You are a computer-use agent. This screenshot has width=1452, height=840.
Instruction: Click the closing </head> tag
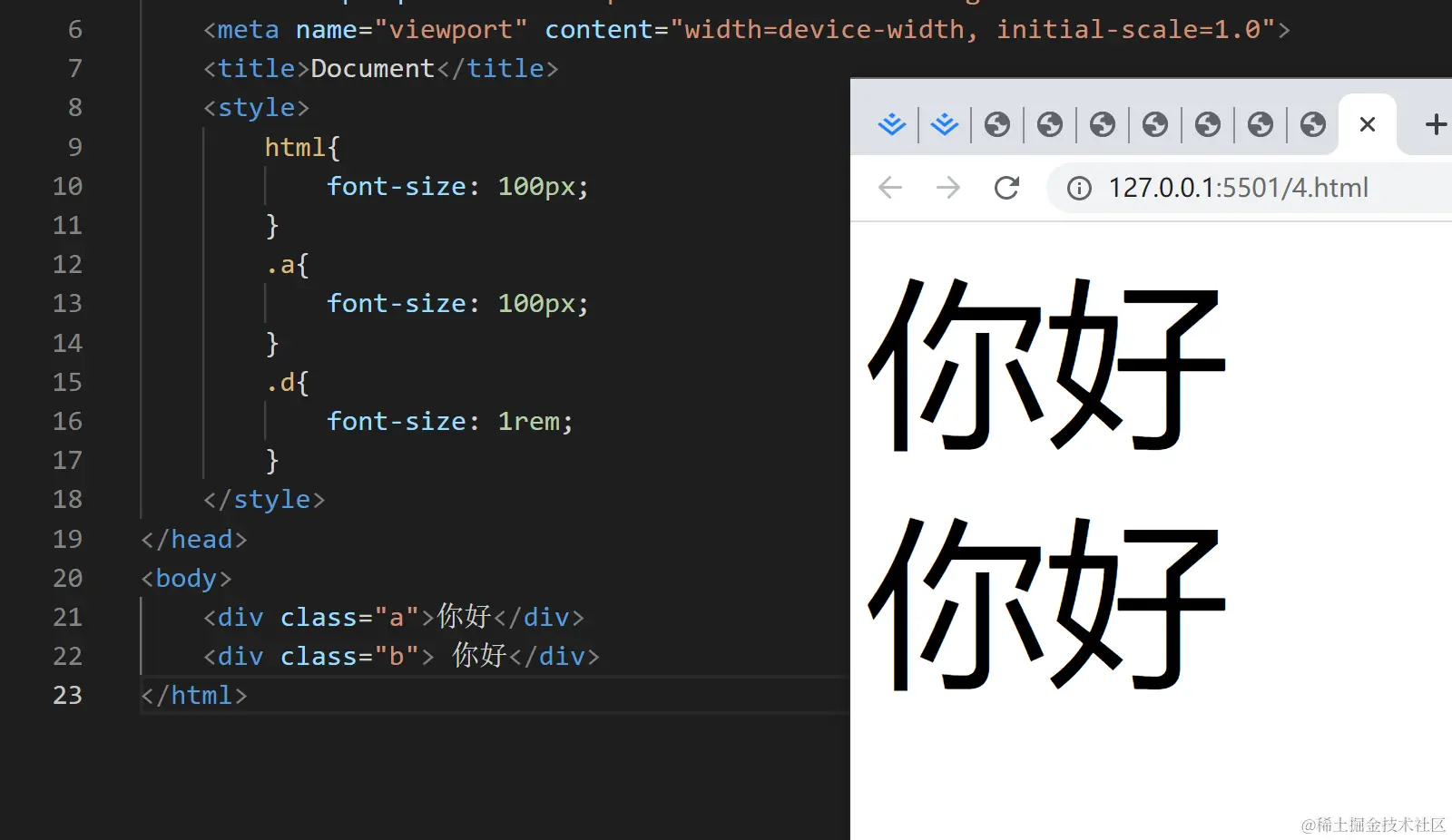point(194,540)
